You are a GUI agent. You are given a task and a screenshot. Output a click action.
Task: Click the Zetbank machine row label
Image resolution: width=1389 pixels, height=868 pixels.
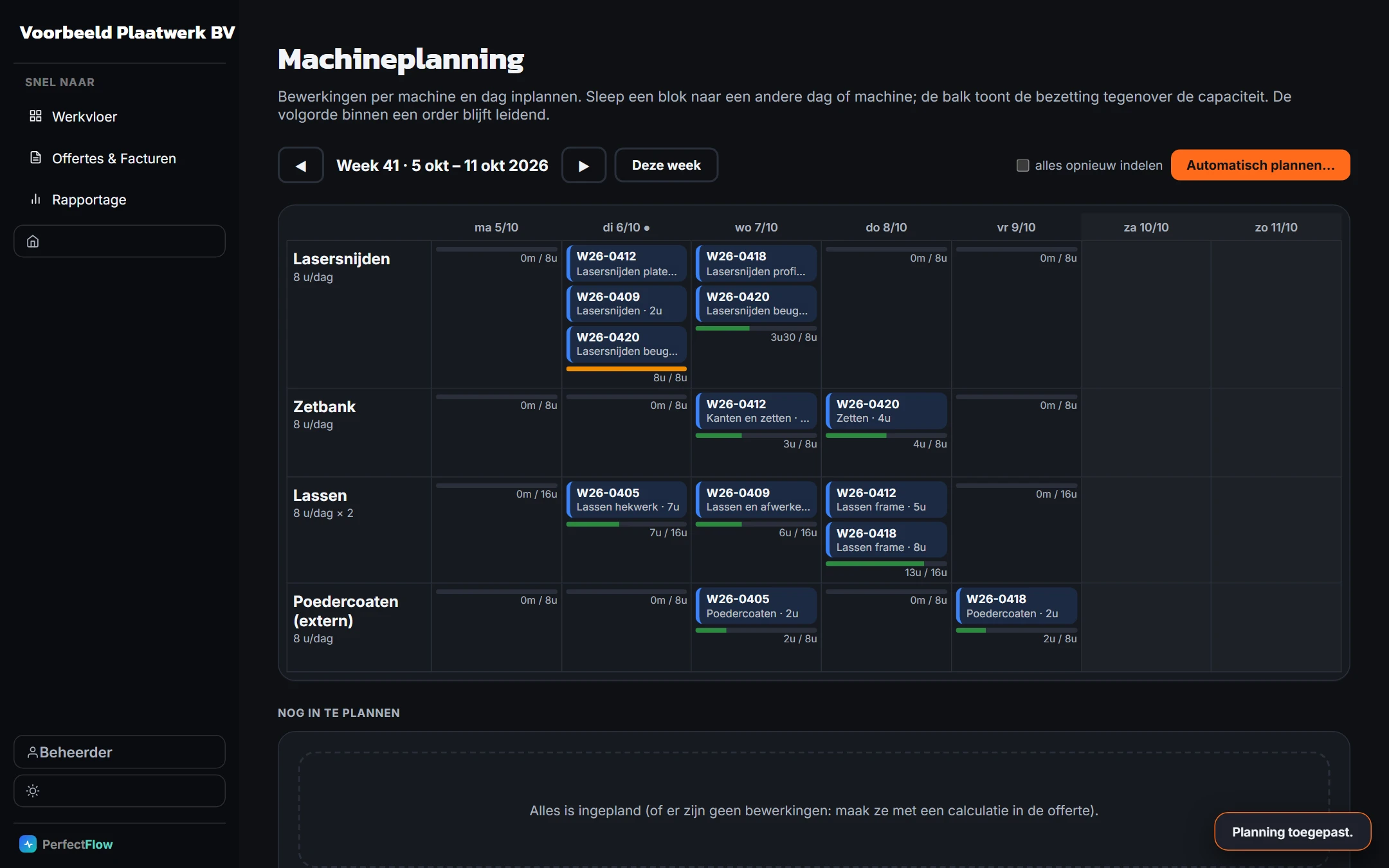click(x=324, y=407)
